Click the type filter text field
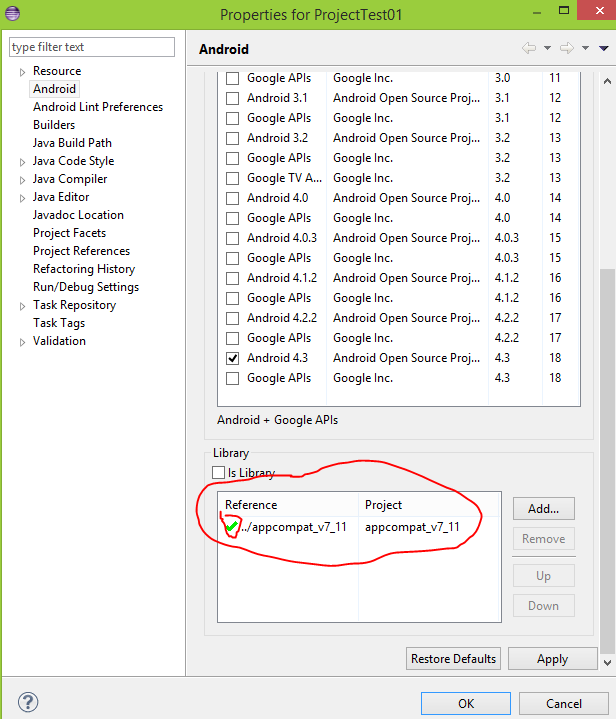Image resolution: width=616 pixels, height=719 pixels. tap(92, 47)
